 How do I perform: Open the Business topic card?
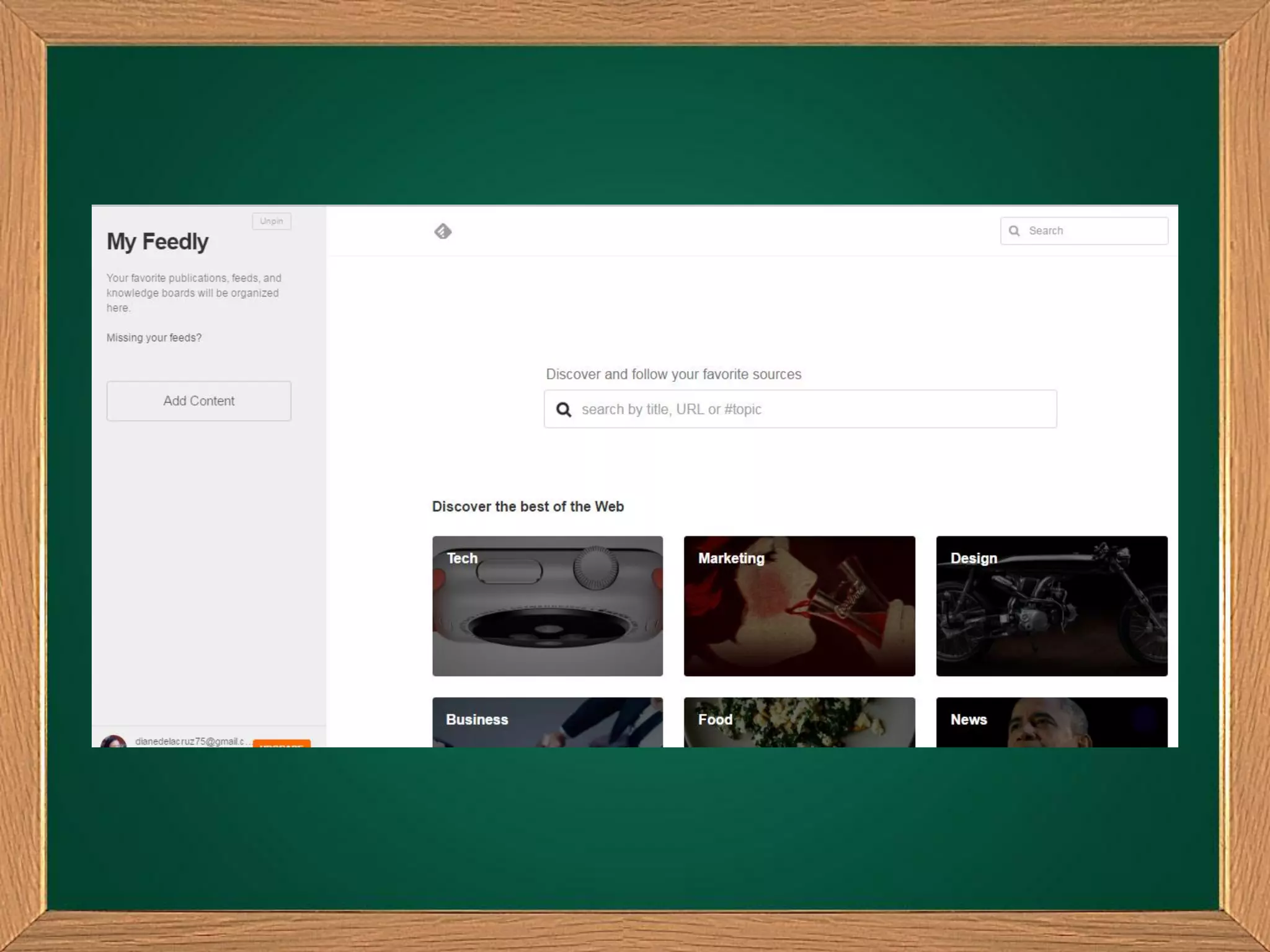coord(548,722)
